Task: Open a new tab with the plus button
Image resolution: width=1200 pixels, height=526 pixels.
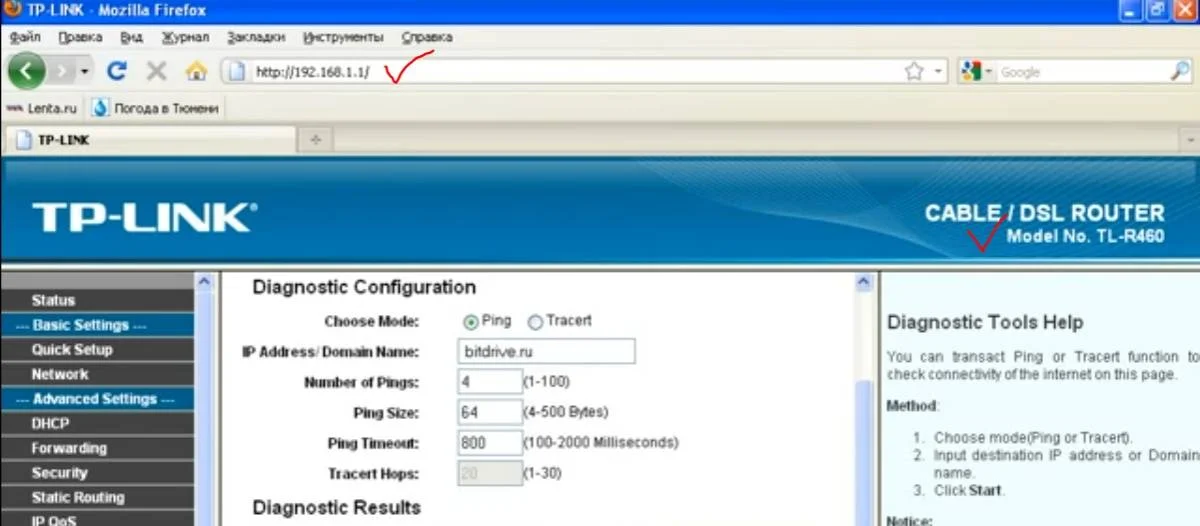Action: click(316, 141)
